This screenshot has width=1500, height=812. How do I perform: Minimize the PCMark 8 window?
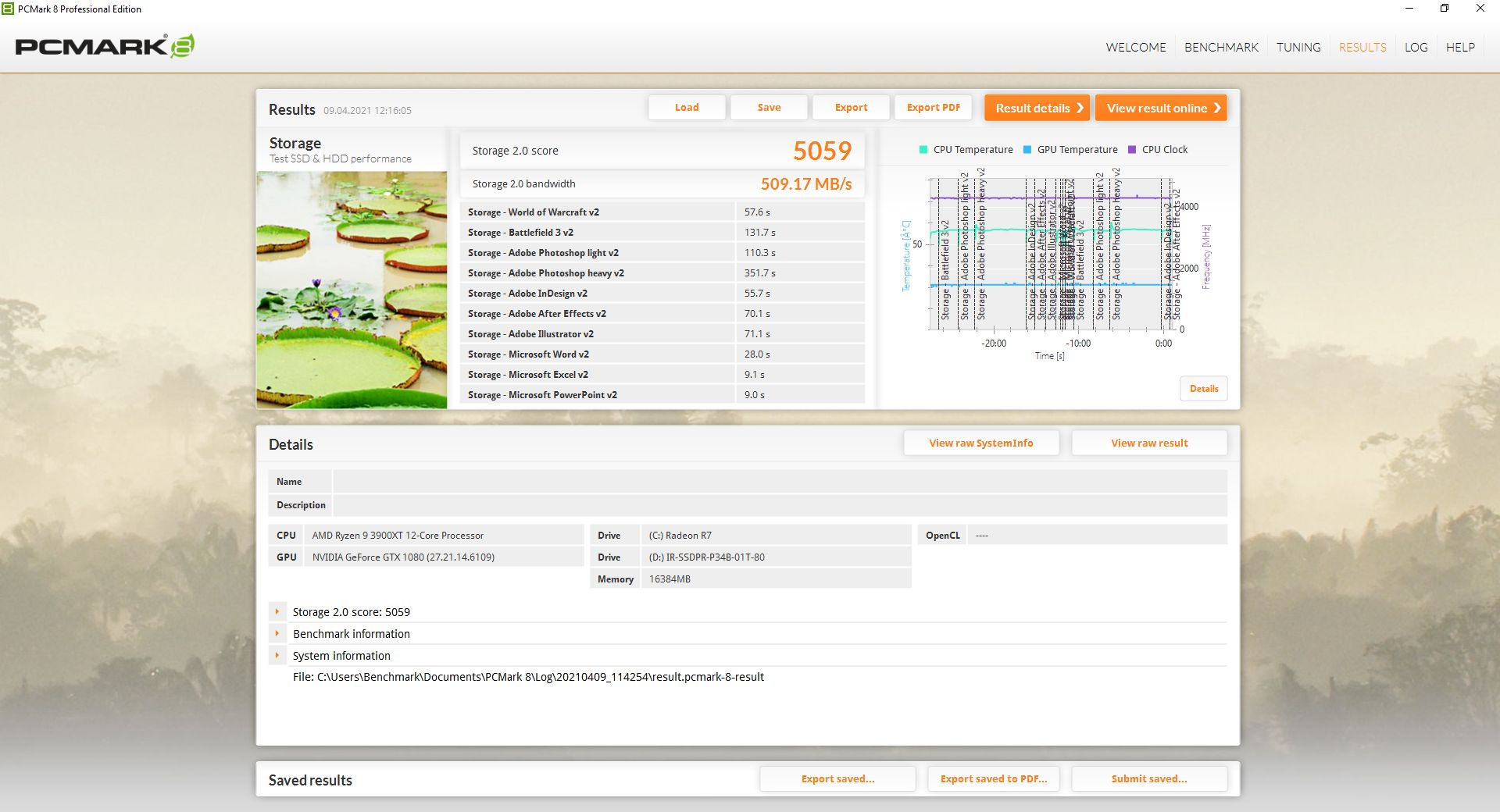[x=1409, y=9]
